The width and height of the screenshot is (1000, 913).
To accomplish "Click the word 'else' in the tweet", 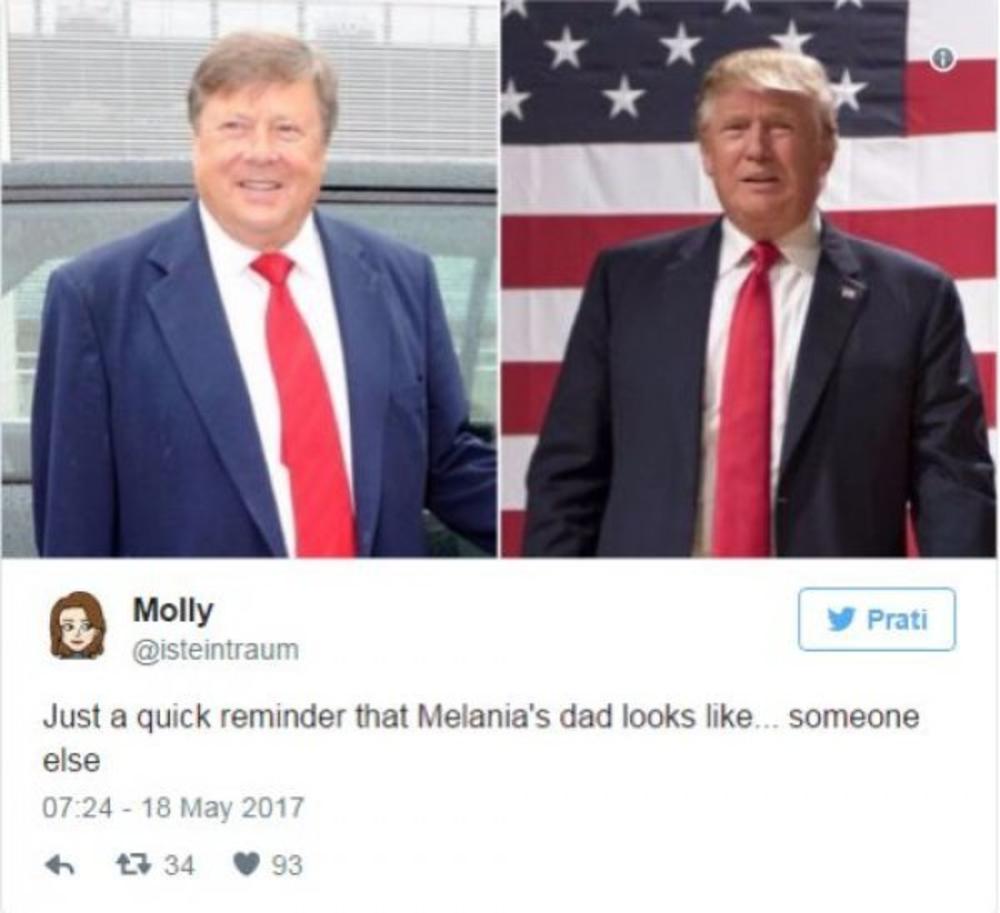I will [71, 761].
